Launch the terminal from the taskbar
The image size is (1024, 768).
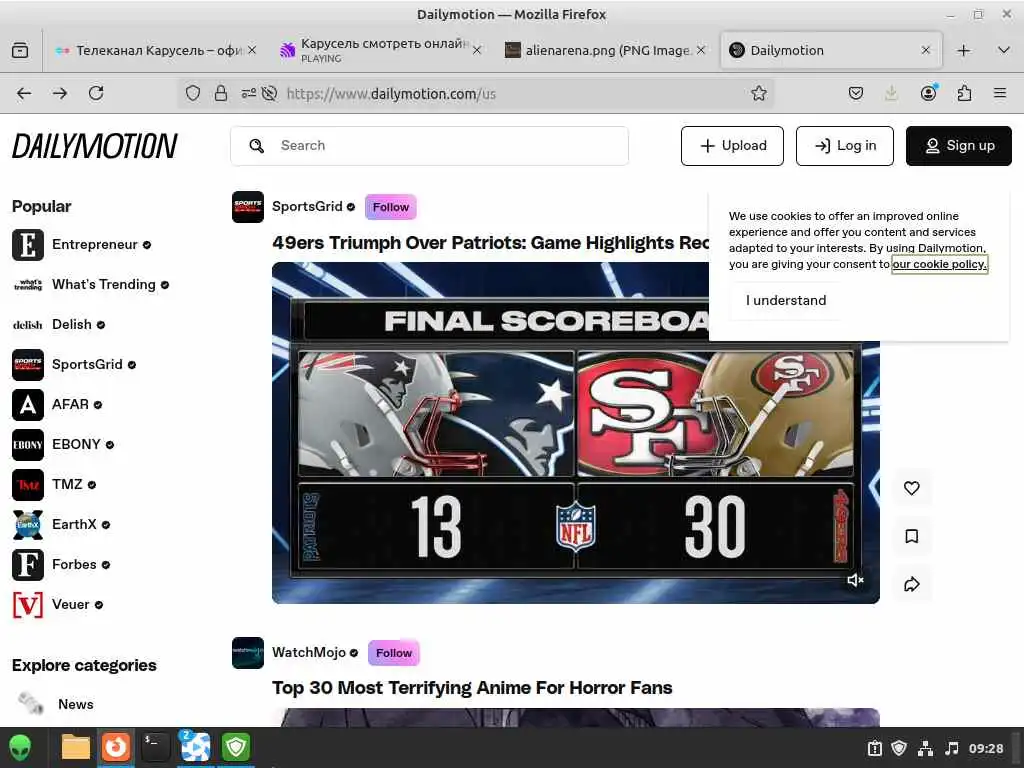155,747
